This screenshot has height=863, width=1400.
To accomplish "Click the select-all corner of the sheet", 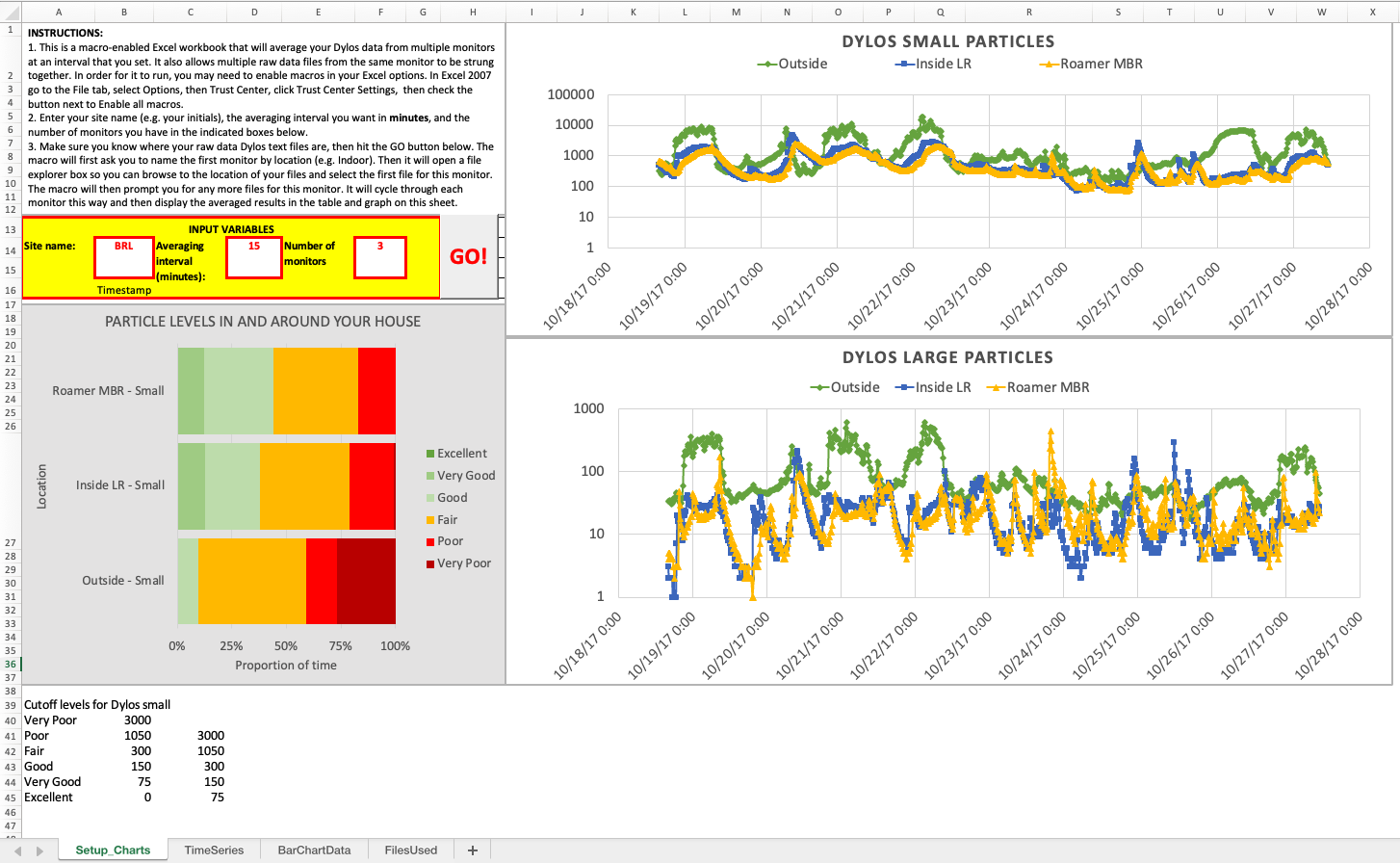I will coord(11,12).
